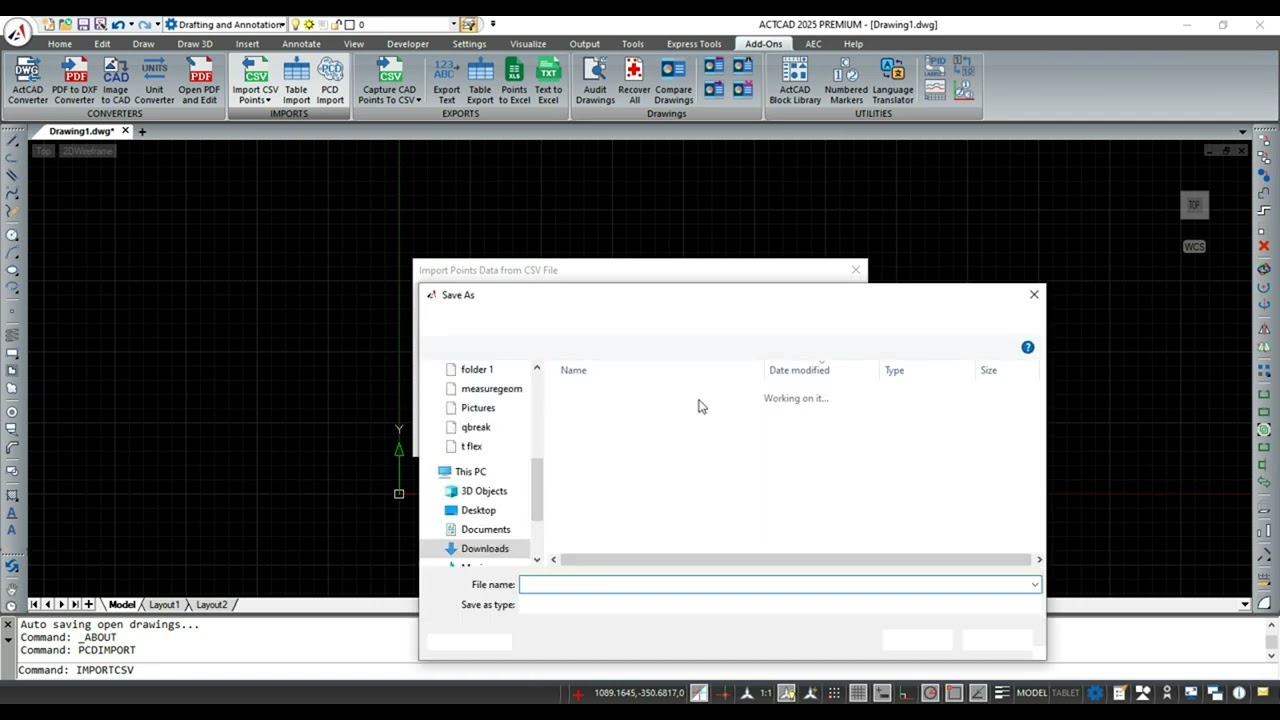
Task: Export Text to Excel
Action: (x=548, y=81)
